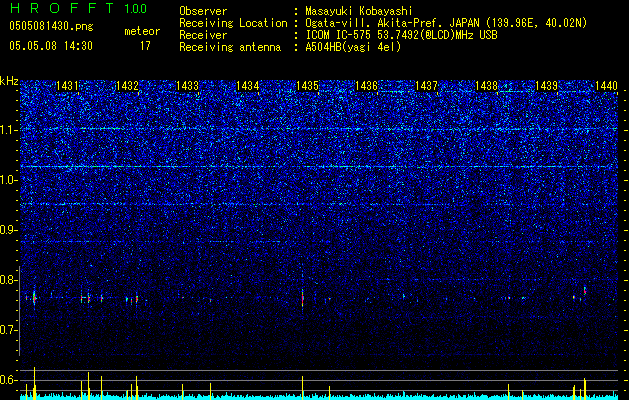Click the HROFFT title text
This screenshot has width=629, height=400.
[61, 8]
